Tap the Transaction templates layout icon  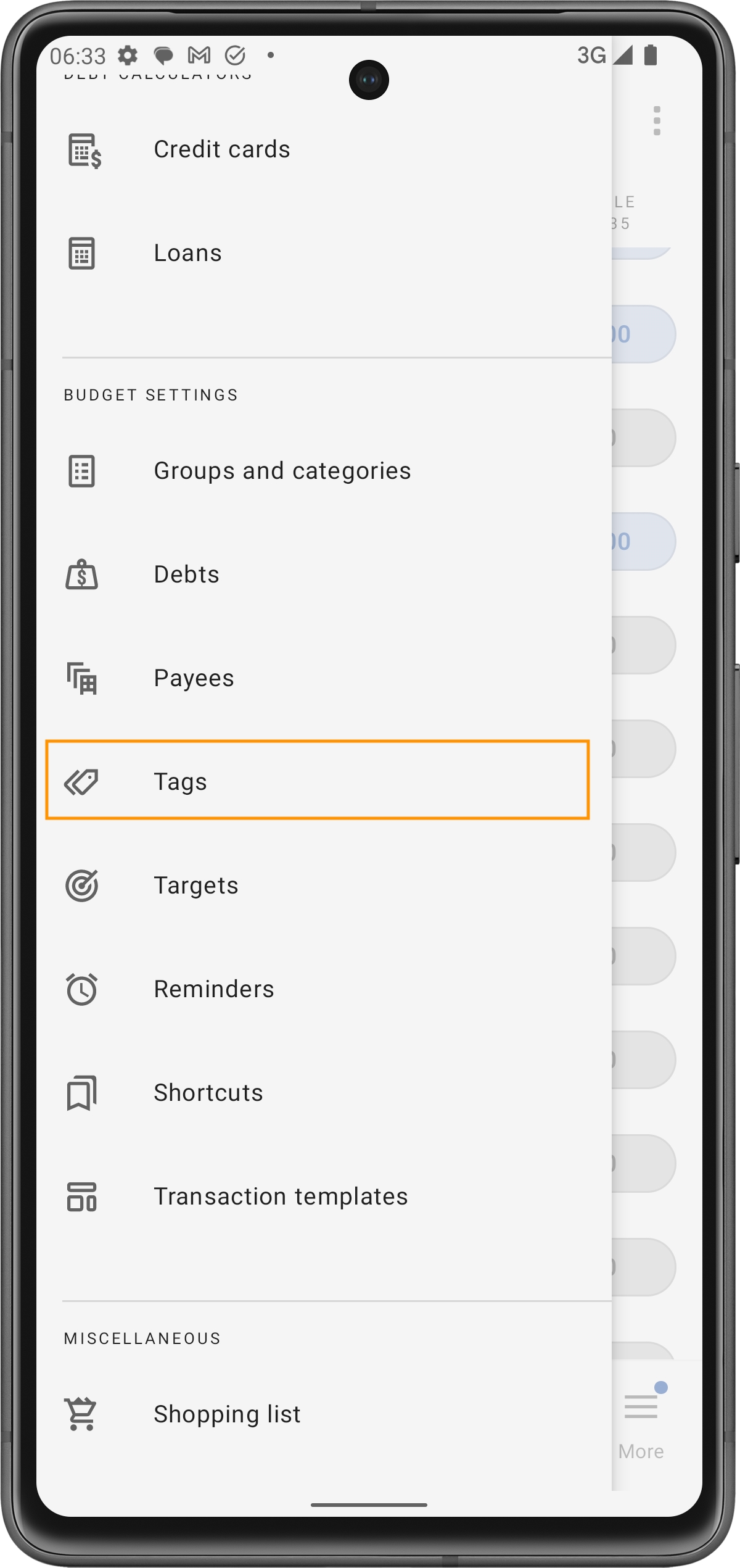click(x=81, y=1197)
